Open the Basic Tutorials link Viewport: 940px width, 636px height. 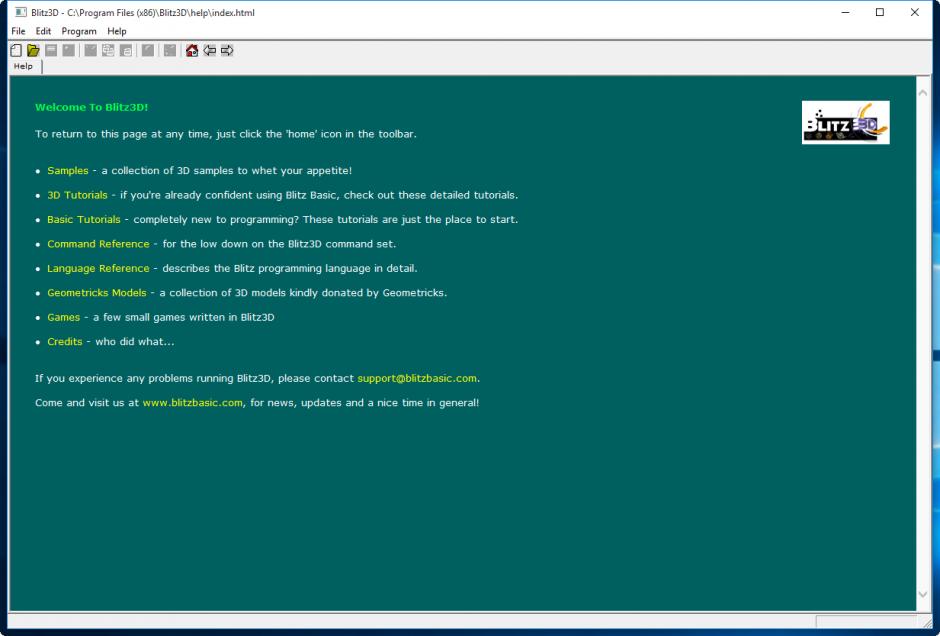84,219
